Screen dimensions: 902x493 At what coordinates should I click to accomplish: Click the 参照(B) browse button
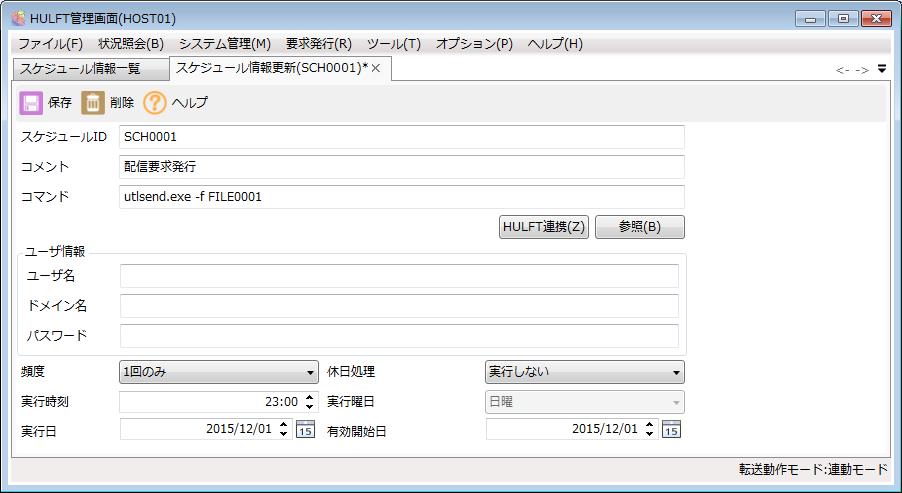[640, 227]
